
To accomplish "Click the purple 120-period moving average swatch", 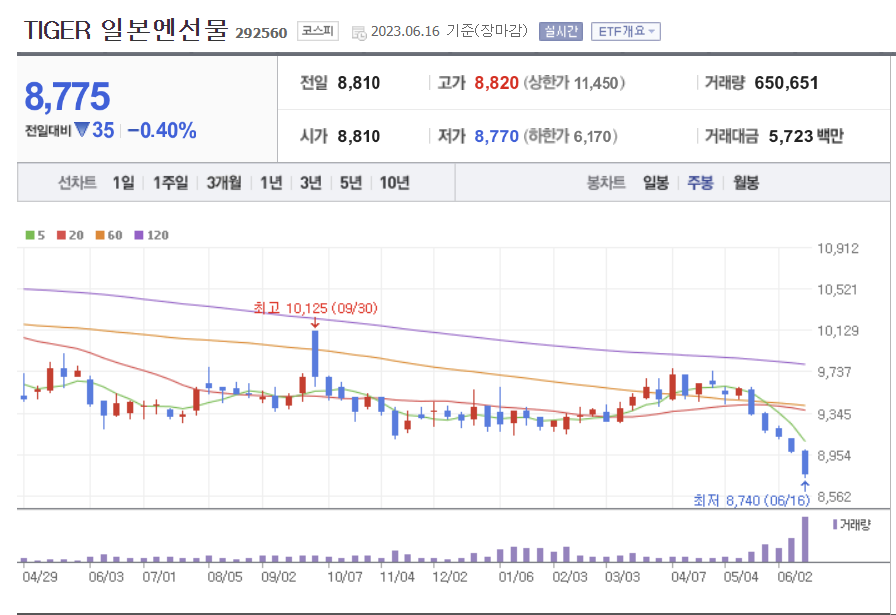I will coord(138,235).
